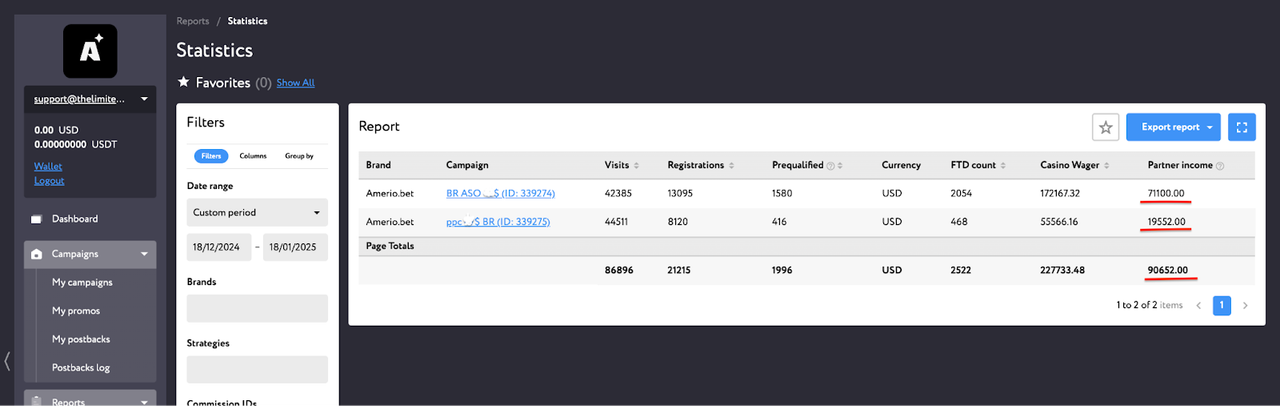Open Dashboard from sidebar
This screenshot has width=1280, height=406.
click(75, 219)
